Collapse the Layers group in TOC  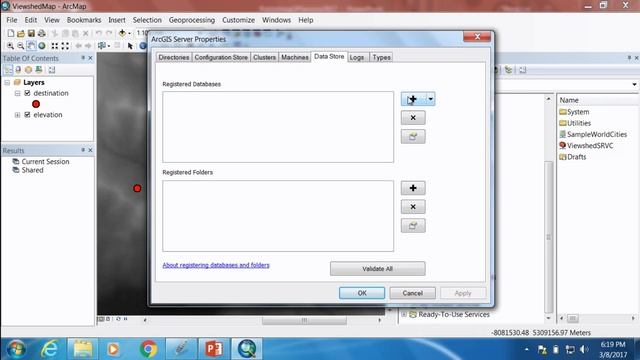7,82
